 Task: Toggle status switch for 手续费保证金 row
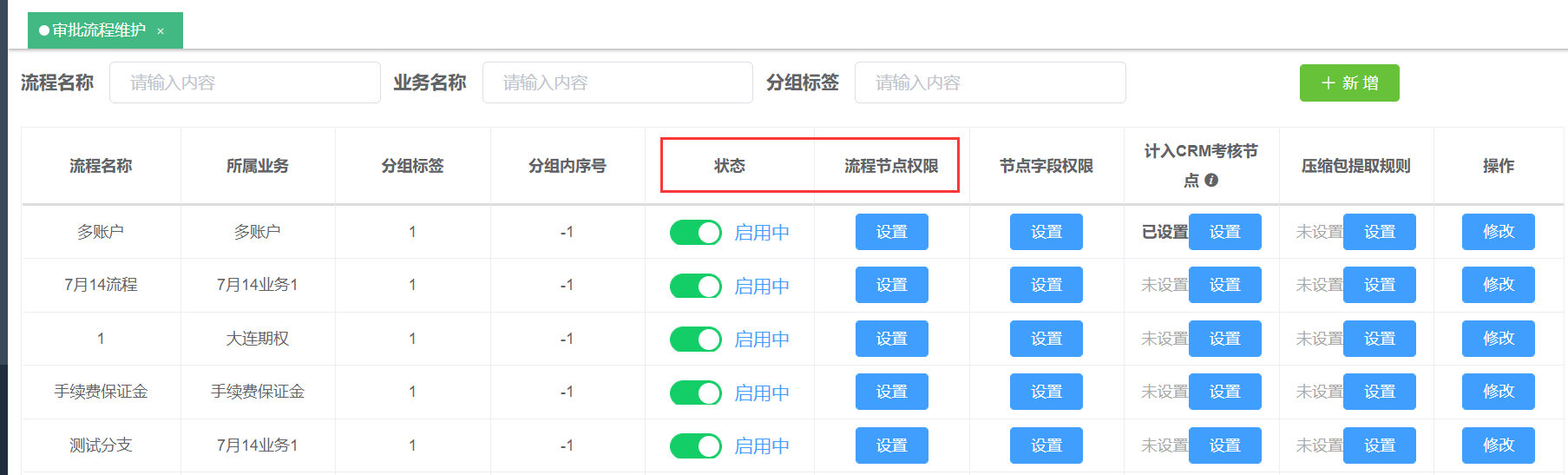(696, 393)
